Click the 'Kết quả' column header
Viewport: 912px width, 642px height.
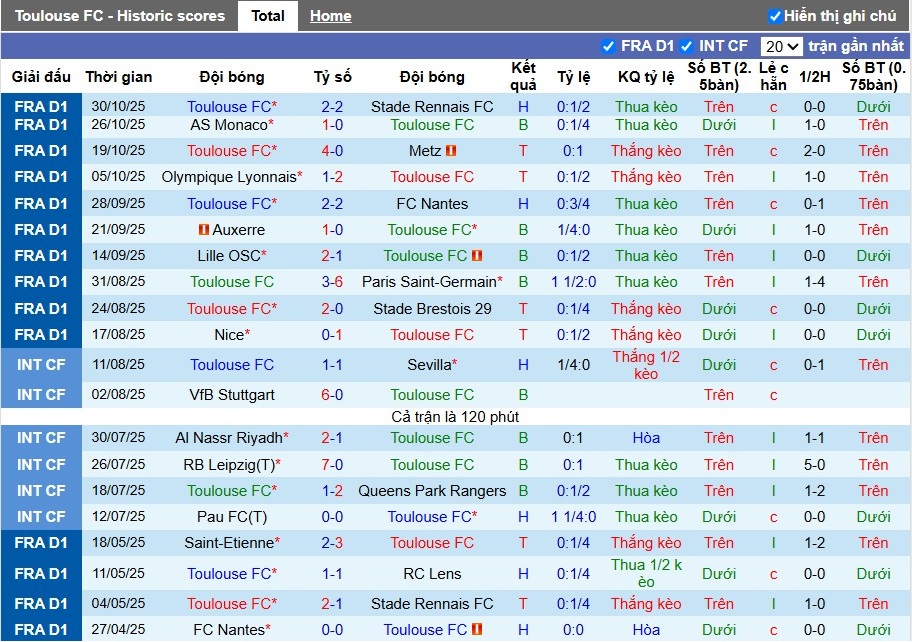[x=522, y=77]
